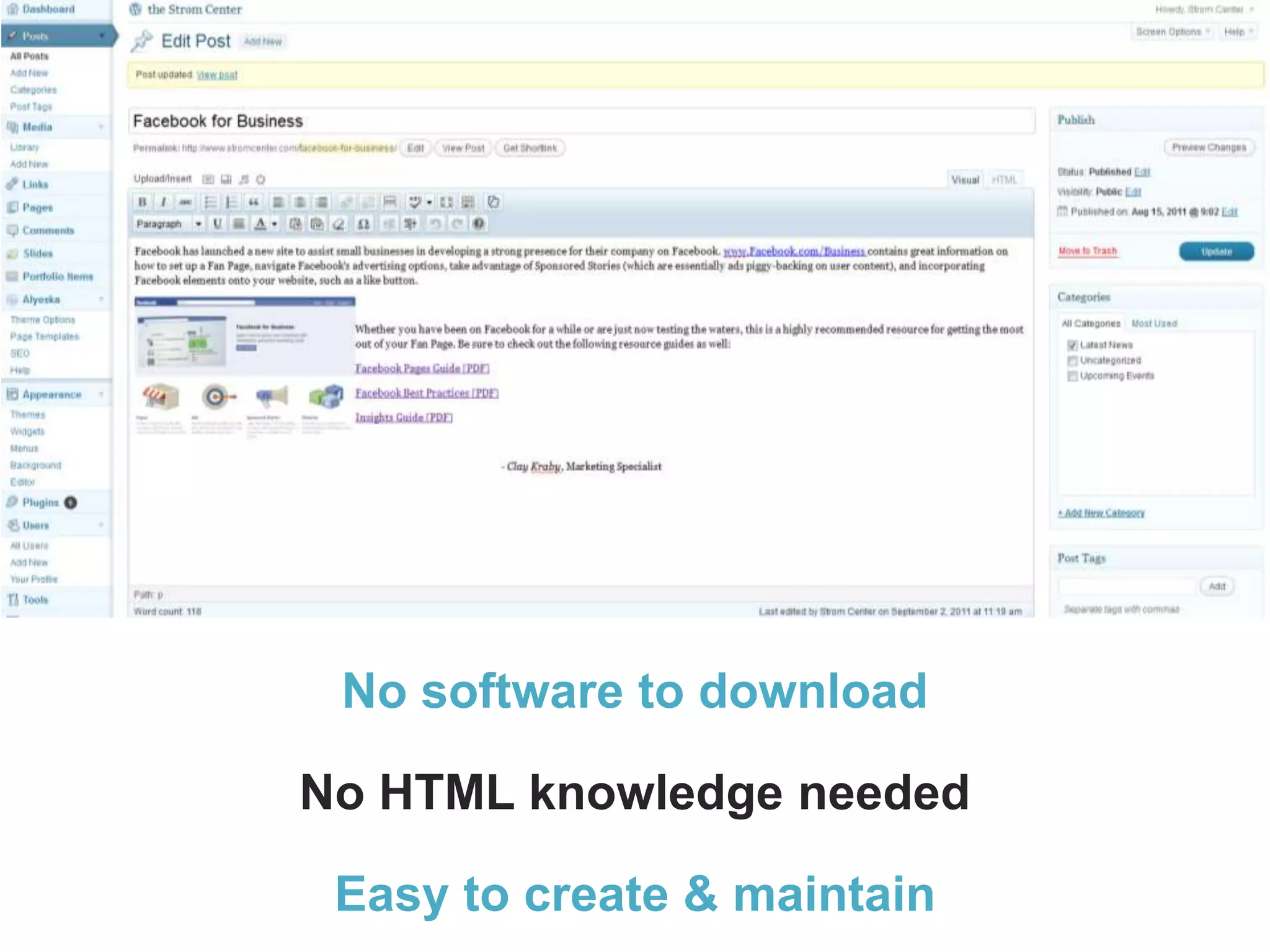Click the blue Update button
This screenshot has width=1270, height=952.
click(x=1216, y=251)
